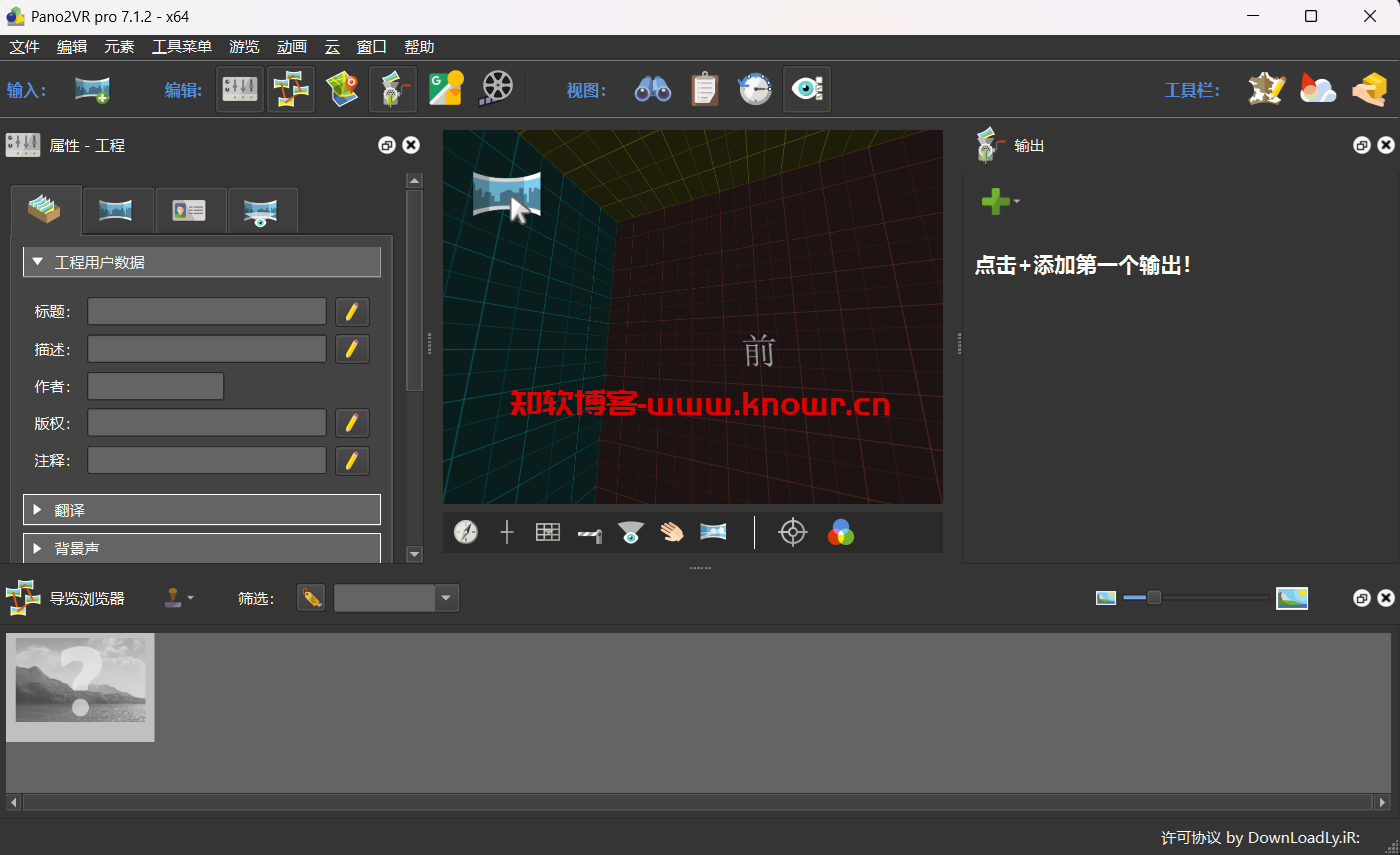Click the large thumbnail size icon
Image resolution: width=1400 pixels, height=855 pixels.
click(x=1292, y=598)
